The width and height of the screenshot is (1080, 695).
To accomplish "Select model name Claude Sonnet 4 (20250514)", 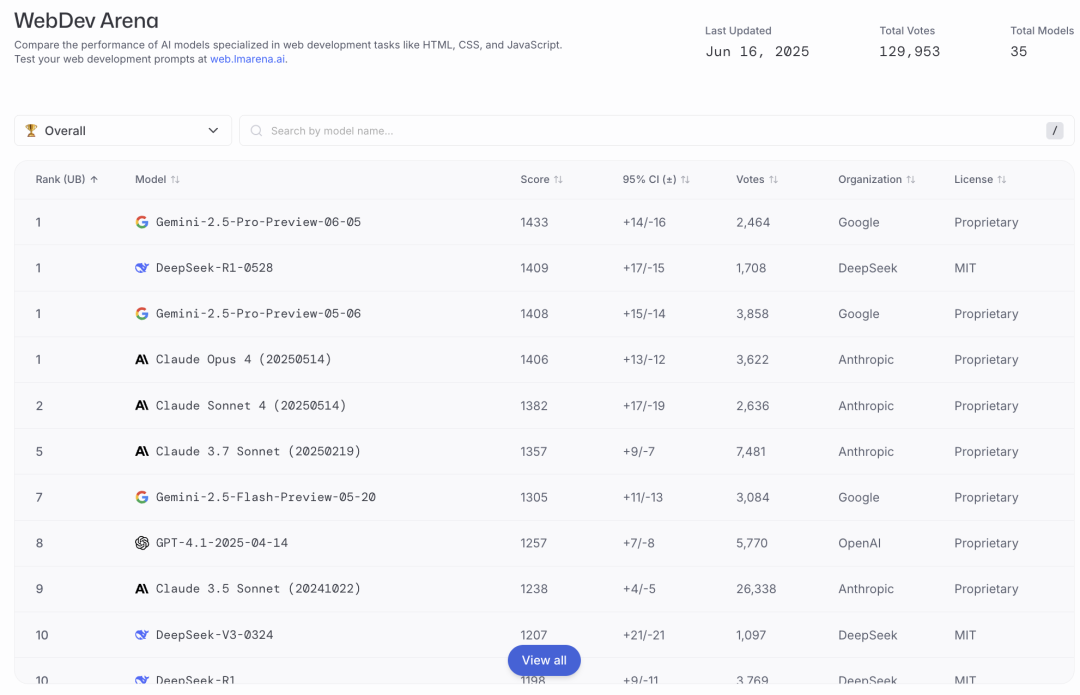I will (251, 406).
